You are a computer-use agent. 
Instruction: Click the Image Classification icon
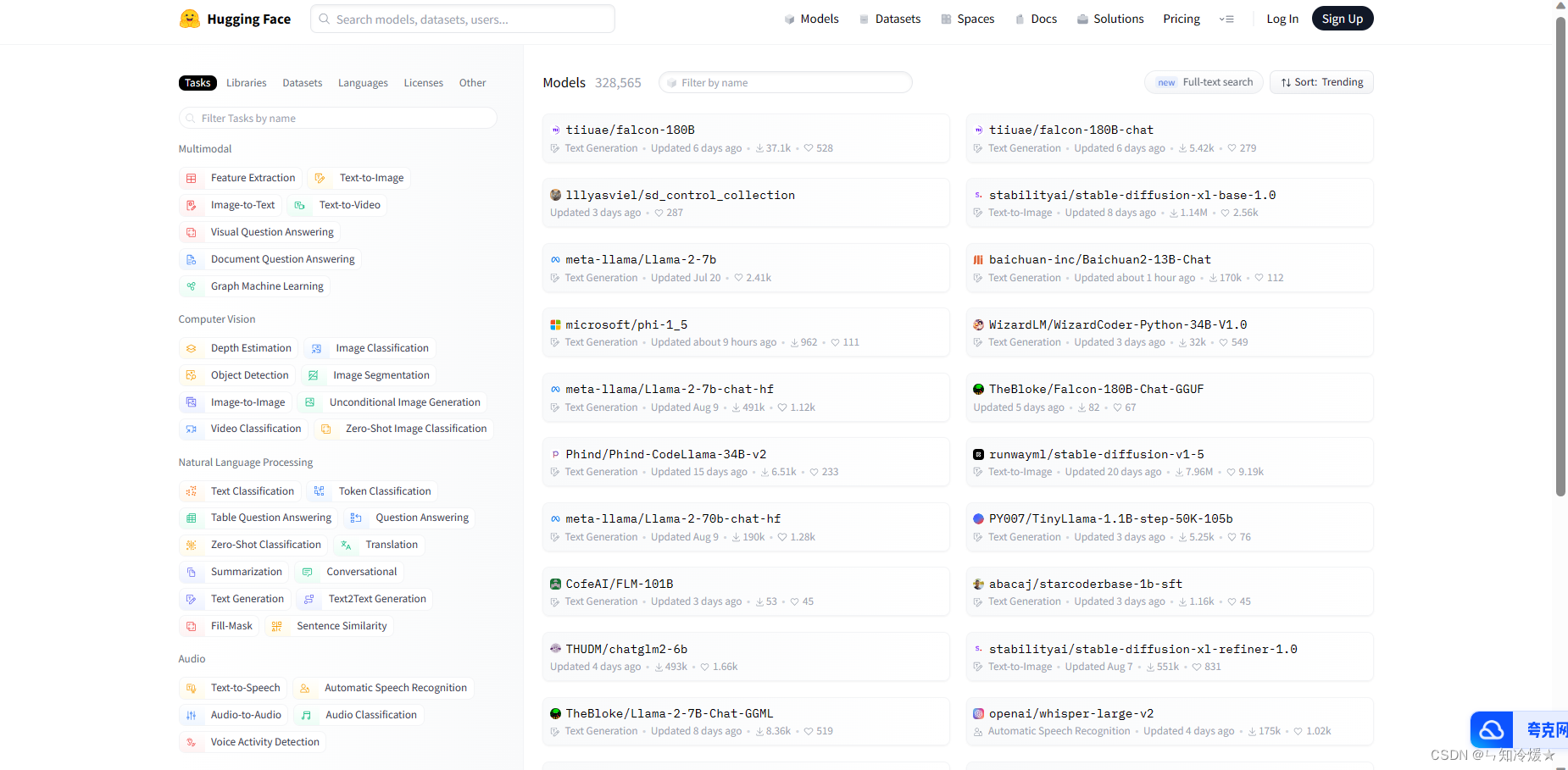(x=316, y=348)
